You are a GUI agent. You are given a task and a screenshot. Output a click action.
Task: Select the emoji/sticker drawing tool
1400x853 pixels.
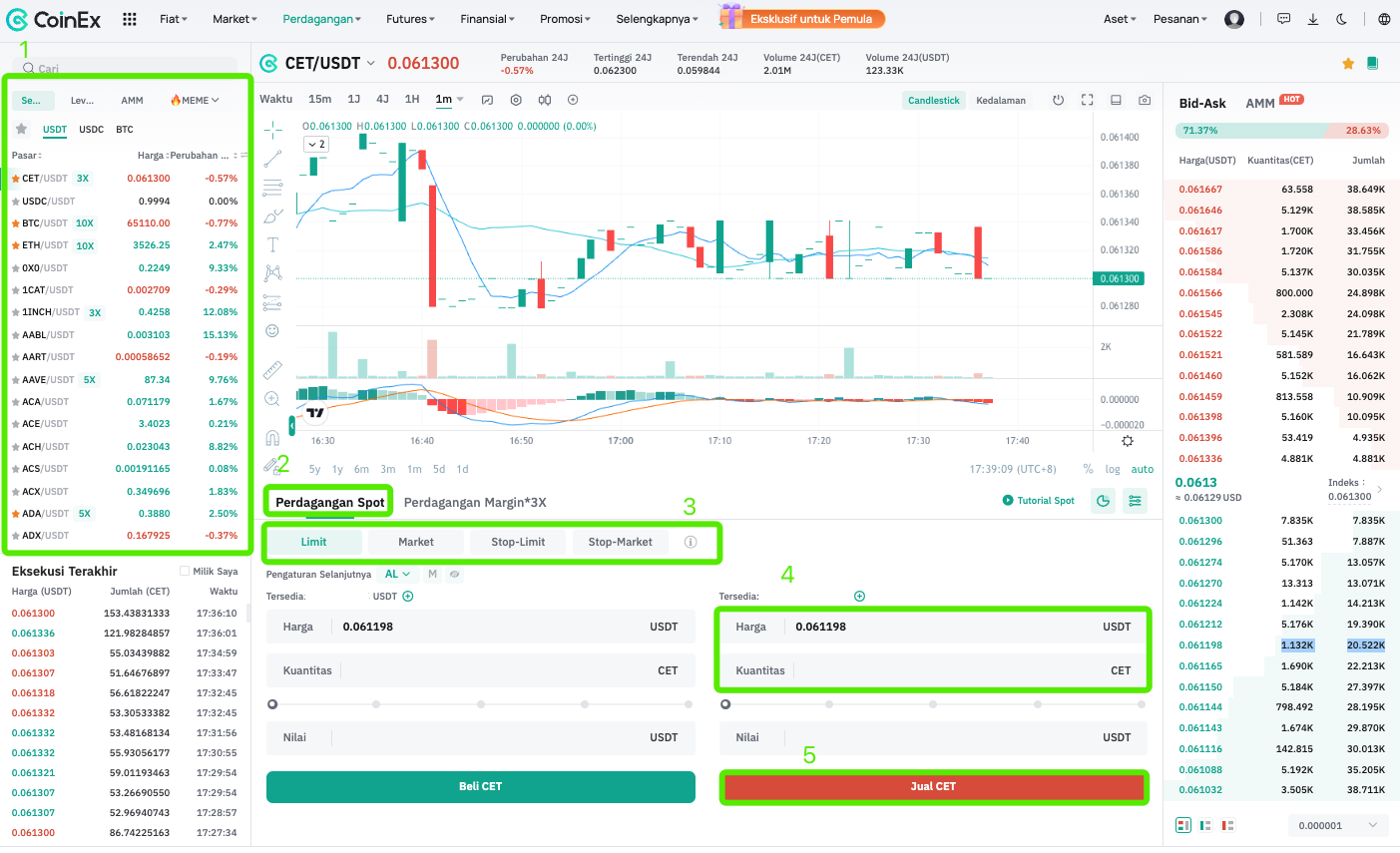point(272,330)
